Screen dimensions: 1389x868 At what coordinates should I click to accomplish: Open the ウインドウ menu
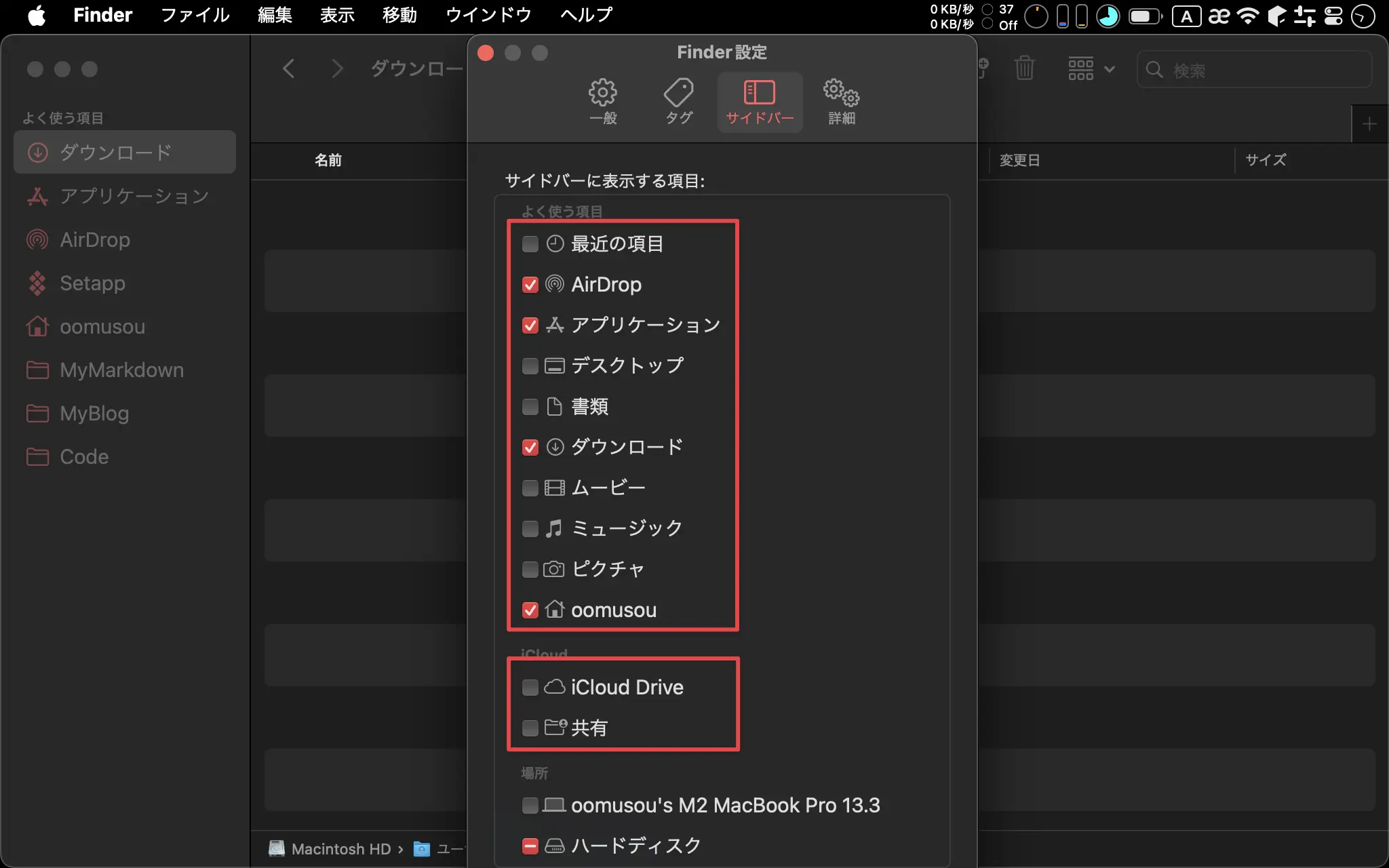(x=488, y=15)
